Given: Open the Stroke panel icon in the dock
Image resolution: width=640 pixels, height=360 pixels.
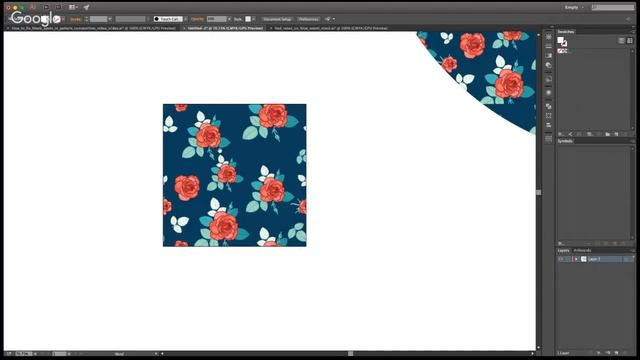Looking at the screenshot, I should coord(549,46).
